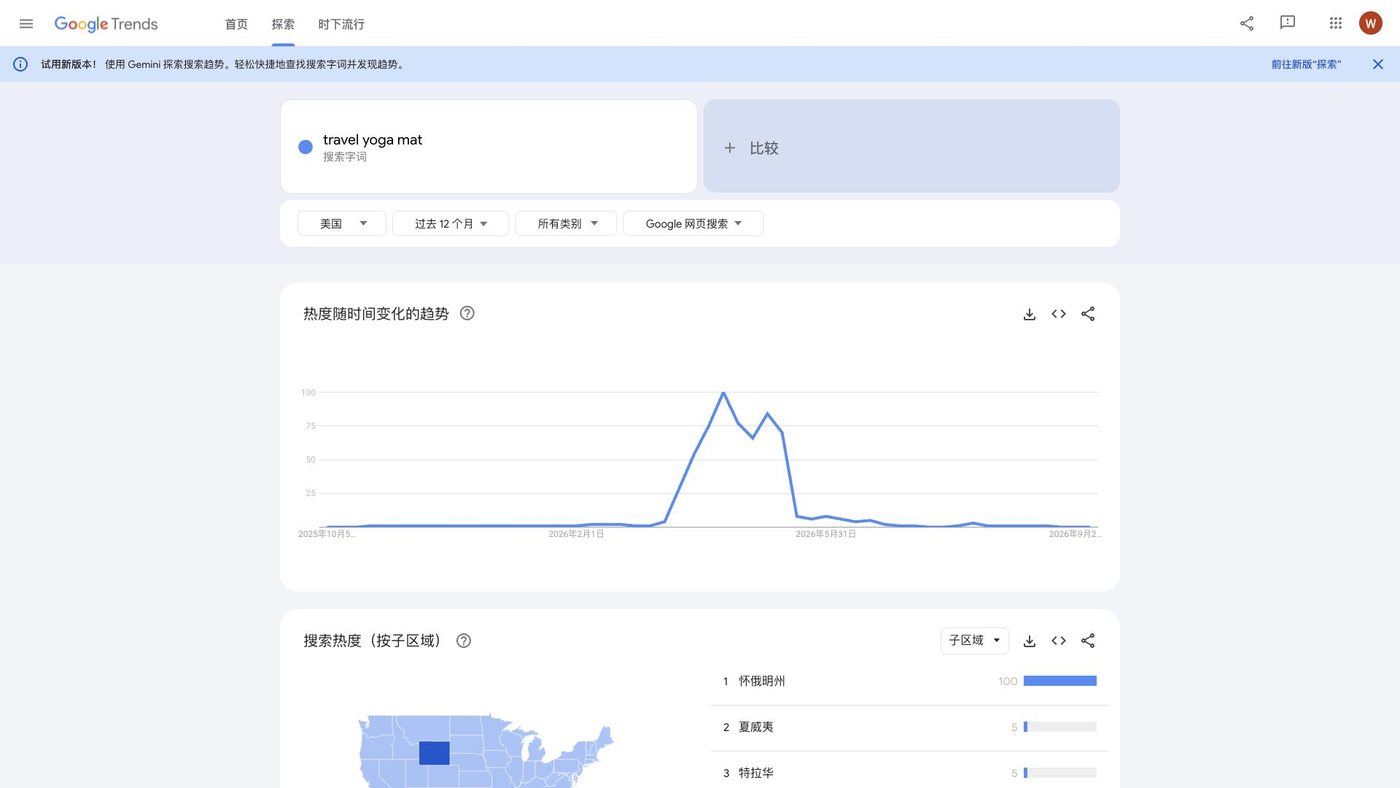Screen dimensions: 1400x788
Task: Switch to the 时下流行 tab
Action: click(x=341, y=24)
